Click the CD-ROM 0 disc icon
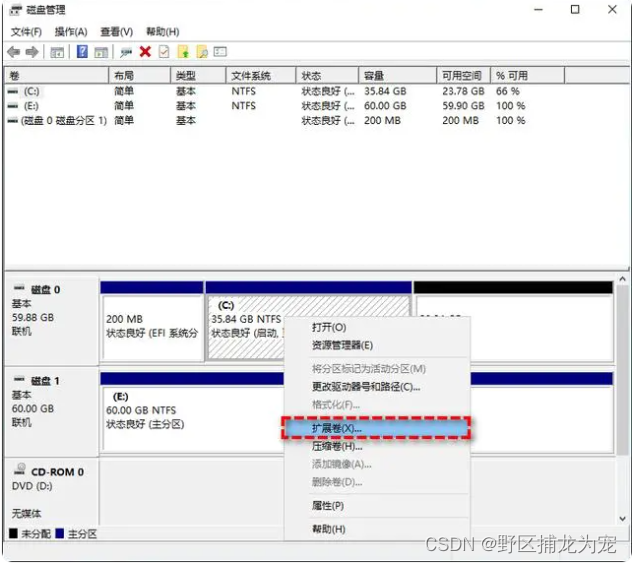 coord(20,469)
